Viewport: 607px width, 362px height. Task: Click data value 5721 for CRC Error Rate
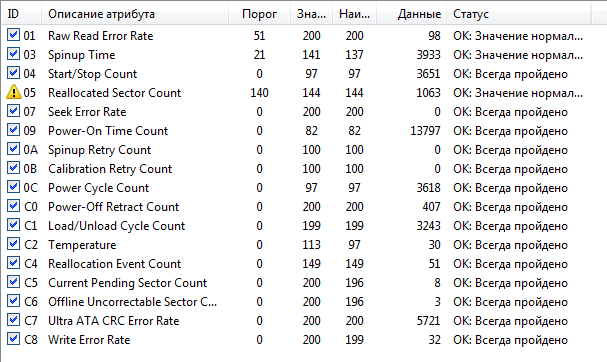coord(428,321)
